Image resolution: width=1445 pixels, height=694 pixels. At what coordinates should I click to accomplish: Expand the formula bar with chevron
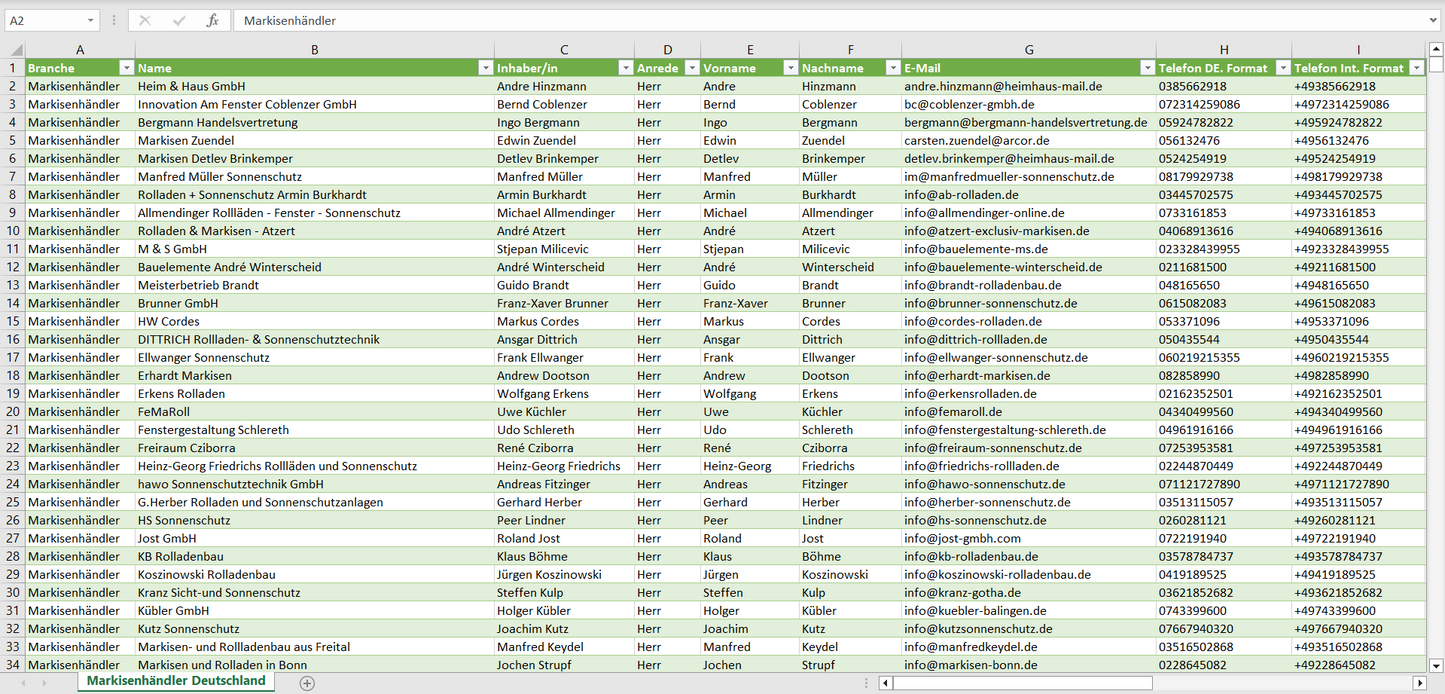(x=1434, y=20)
